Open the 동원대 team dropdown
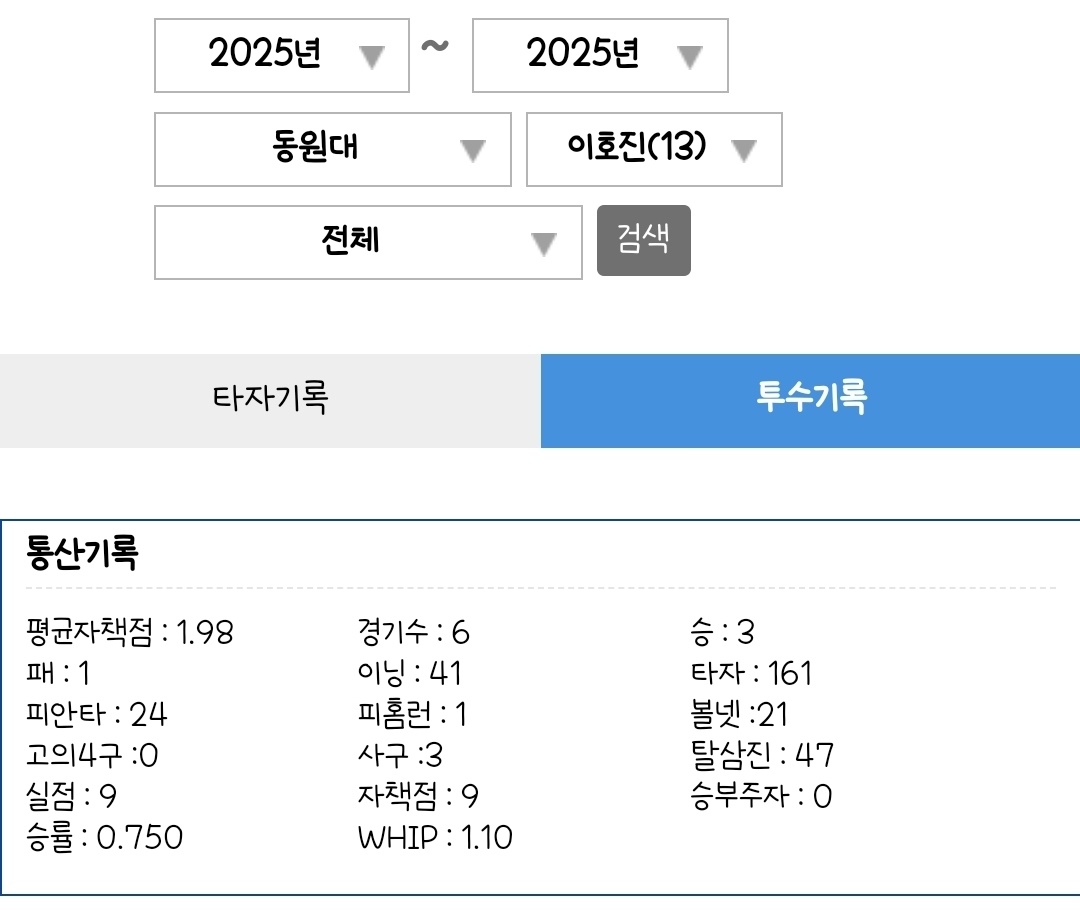The width and height of the screenshot is (1080, 914). pos(332,149)
